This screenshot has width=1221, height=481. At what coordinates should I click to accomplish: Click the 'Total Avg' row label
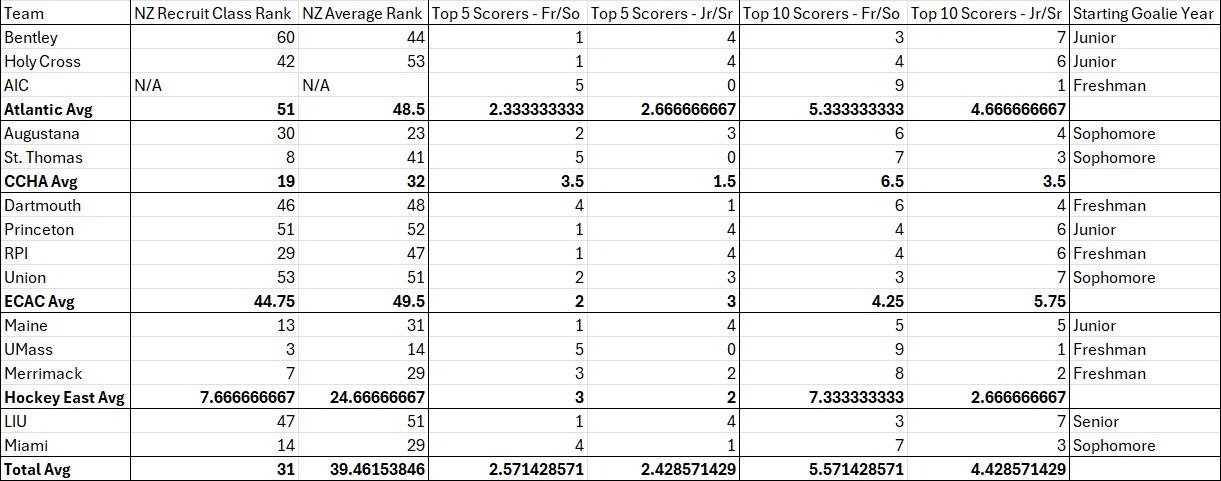click(65, 469)
